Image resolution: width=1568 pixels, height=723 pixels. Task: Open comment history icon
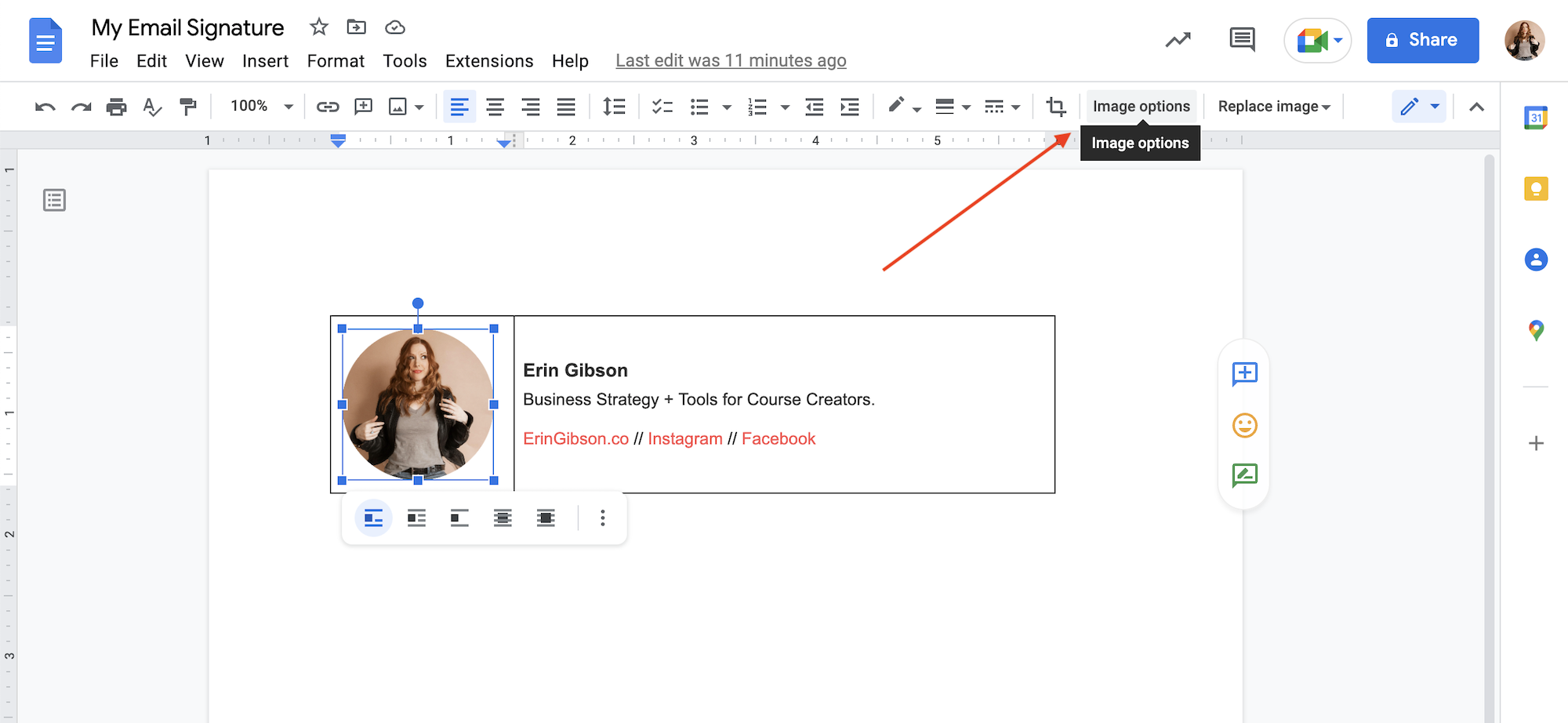[x=1243, y=39]
